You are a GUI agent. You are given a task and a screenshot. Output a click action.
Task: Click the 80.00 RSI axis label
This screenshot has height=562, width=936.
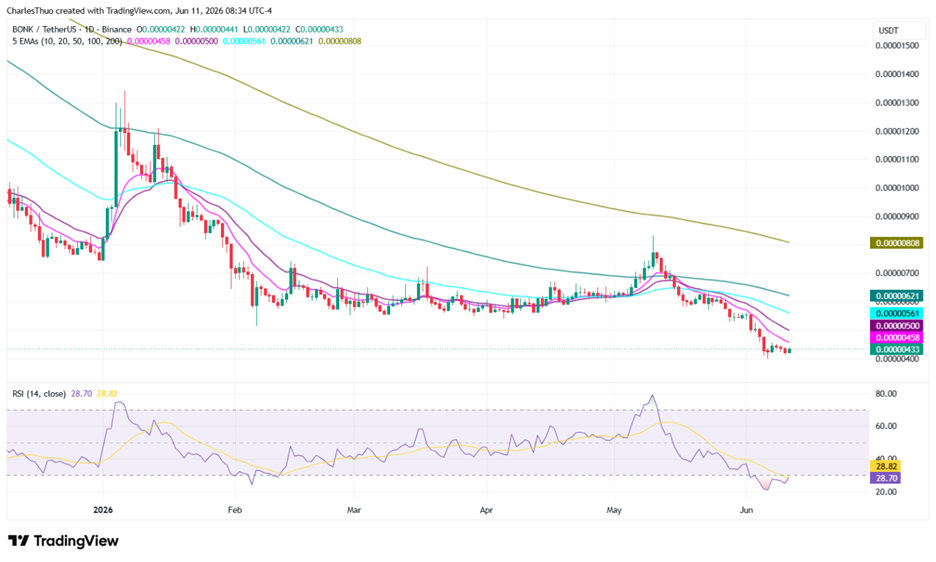coord(886,394)
